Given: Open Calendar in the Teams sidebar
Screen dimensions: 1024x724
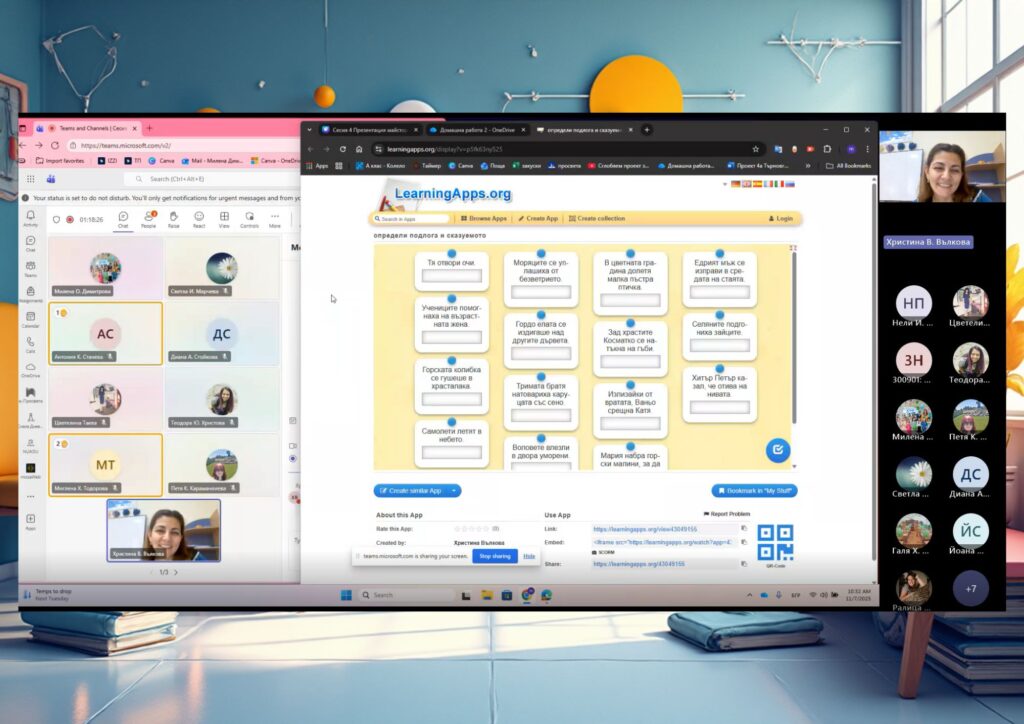Looking at the screenshot, I should [x=31, y=318].
